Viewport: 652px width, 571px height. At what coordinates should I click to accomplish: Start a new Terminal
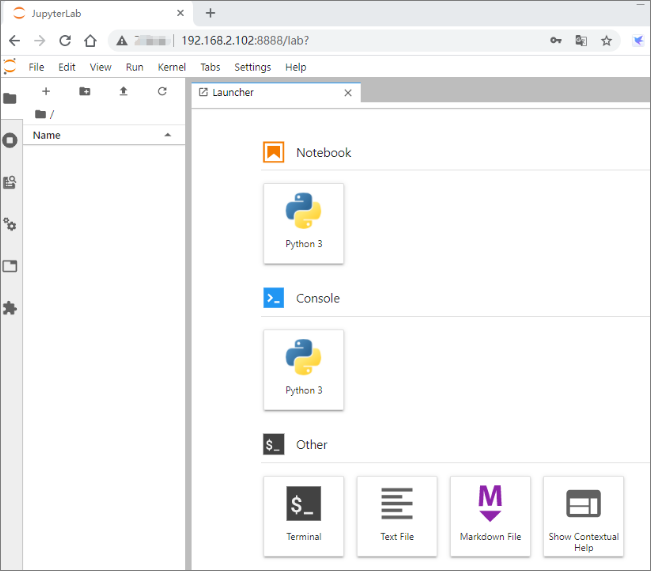(x=304, y=517)
